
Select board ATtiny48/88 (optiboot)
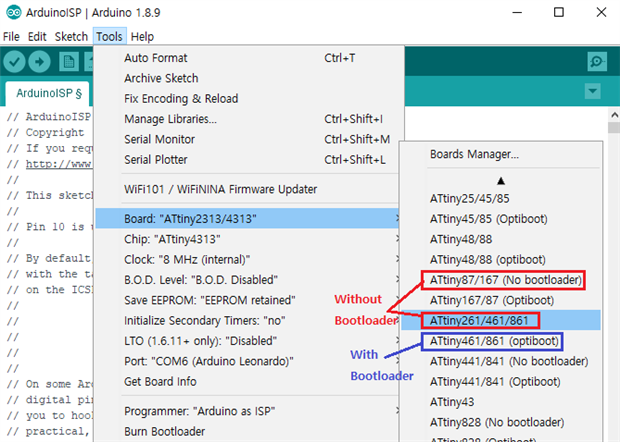coord(501,260)
